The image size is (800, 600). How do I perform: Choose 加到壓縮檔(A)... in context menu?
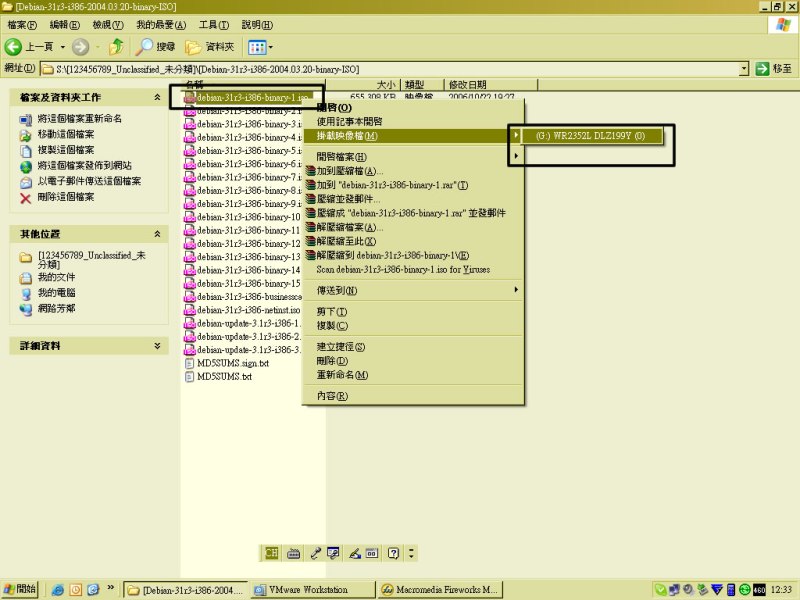point(413,171)
